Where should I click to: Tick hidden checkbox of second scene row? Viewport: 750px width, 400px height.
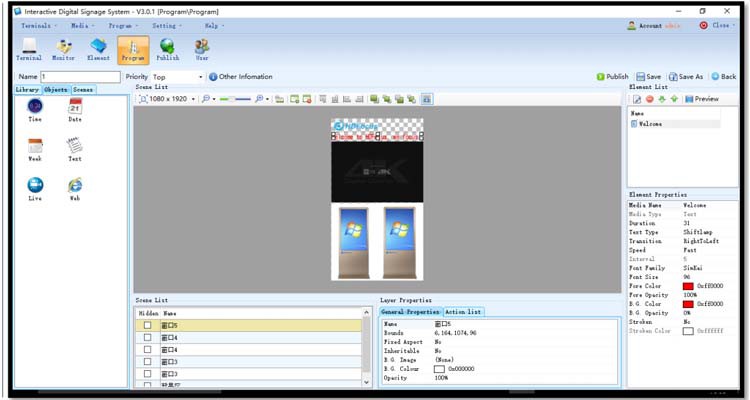tap(147, 337)
